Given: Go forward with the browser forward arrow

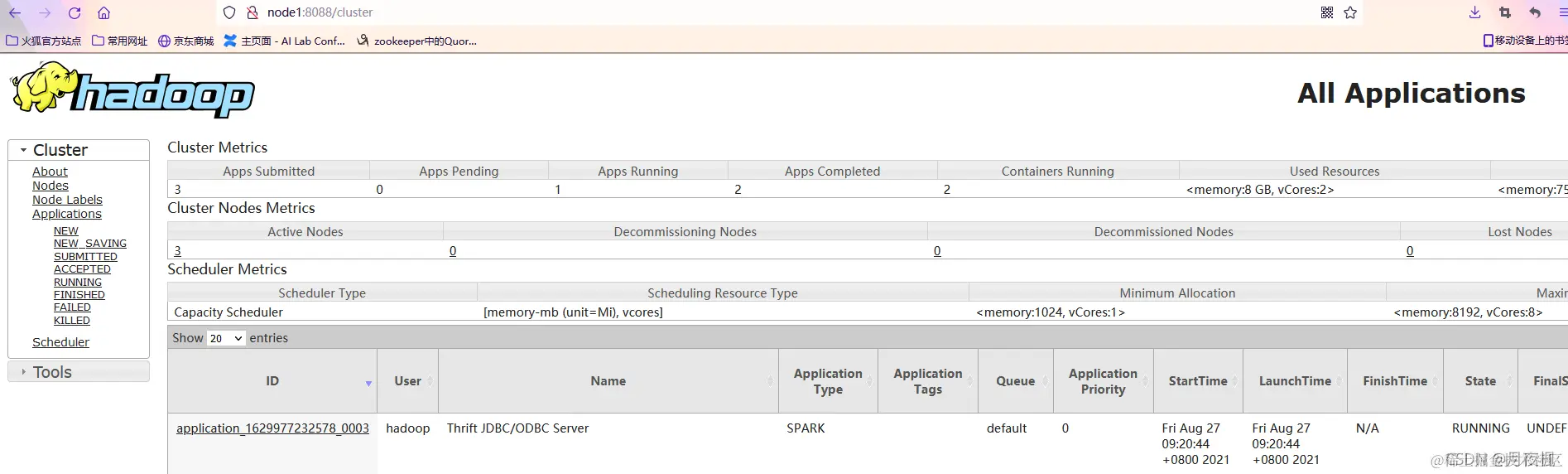Looking at the screenshot, I should (x=45, y=12).
